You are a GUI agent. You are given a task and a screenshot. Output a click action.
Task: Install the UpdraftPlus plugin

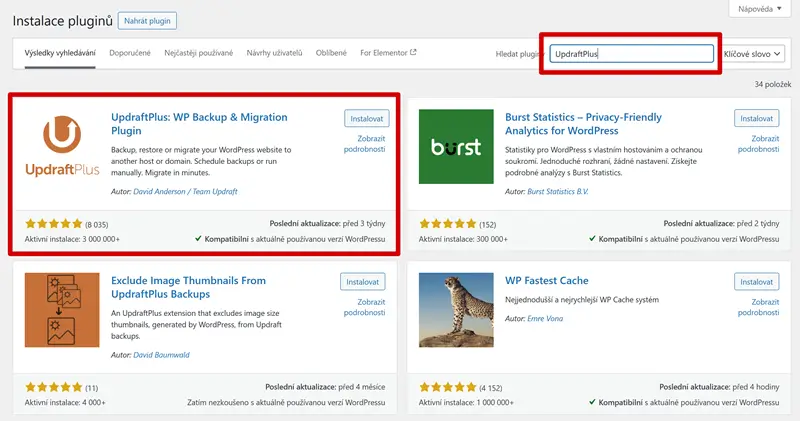[366, 118]
